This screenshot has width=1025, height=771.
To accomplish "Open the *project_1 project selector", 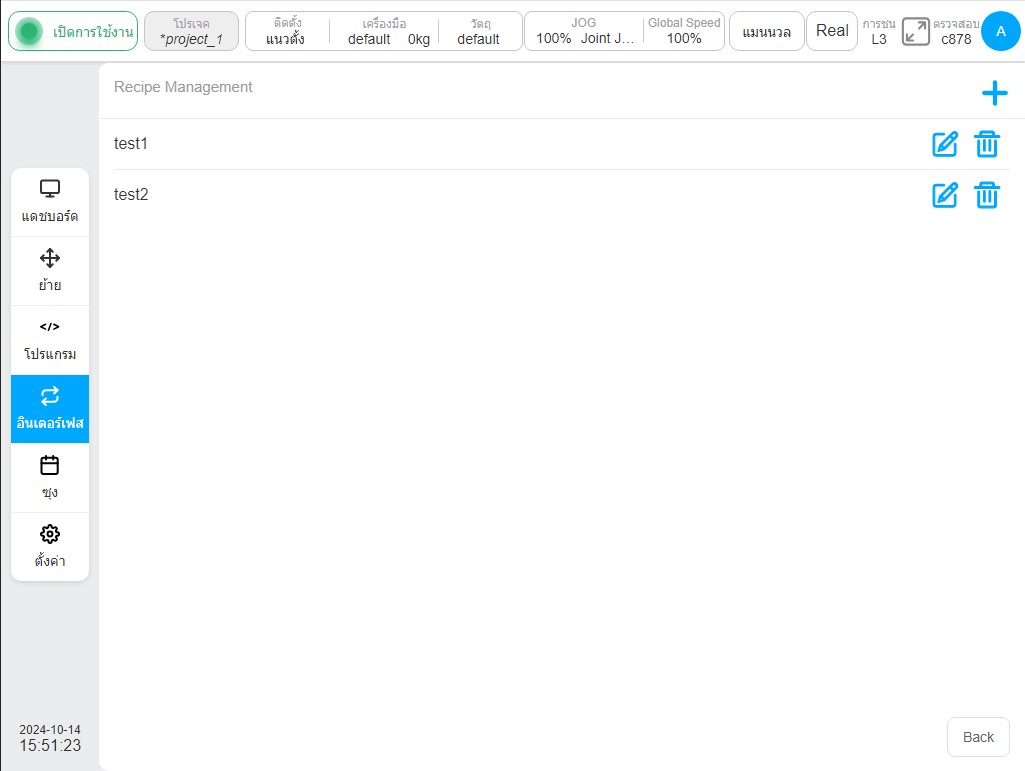I will (192, 31).
